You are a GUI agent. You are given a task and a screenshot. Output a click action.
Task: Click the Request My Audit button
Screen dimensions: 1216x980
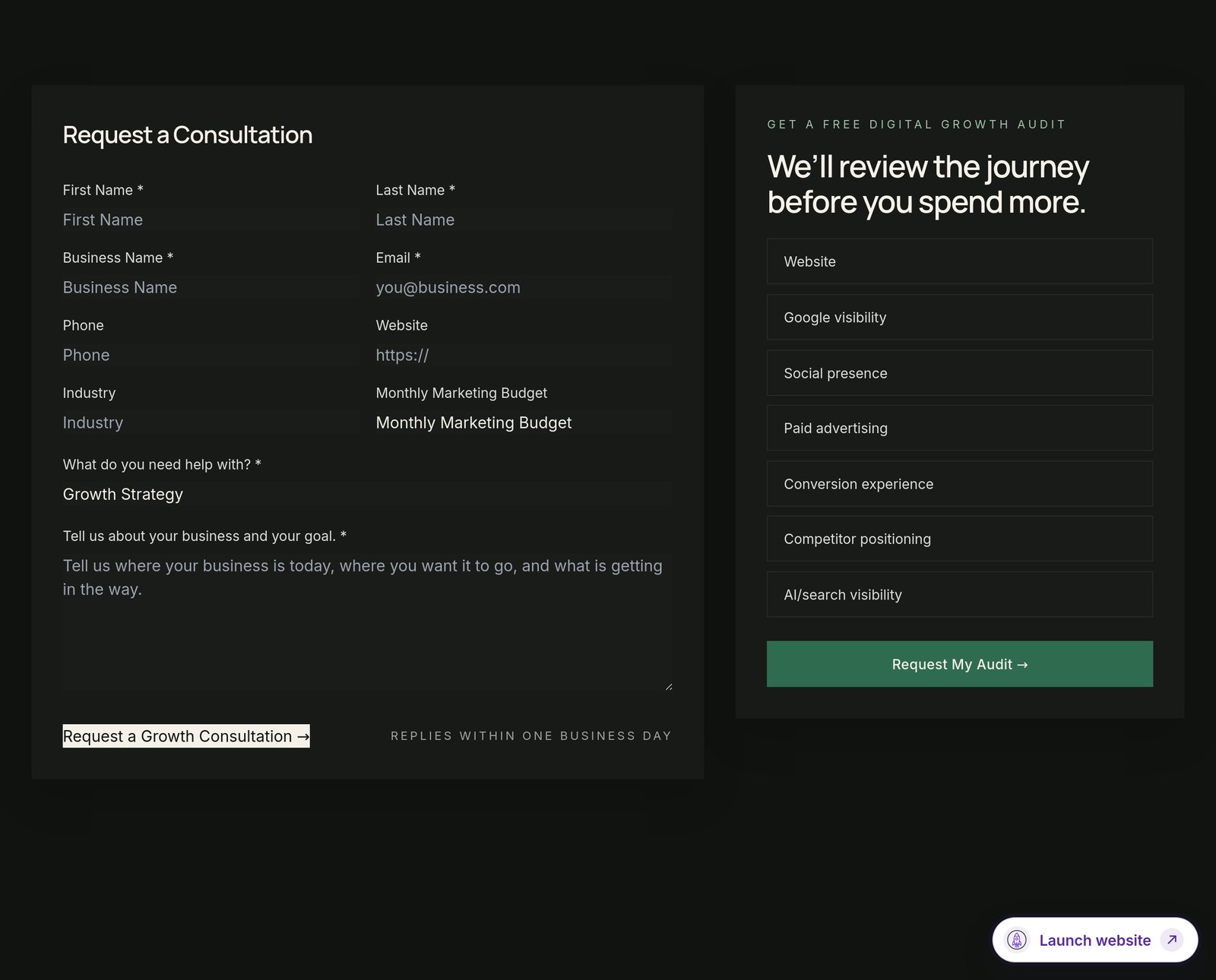tap(960, 665)
